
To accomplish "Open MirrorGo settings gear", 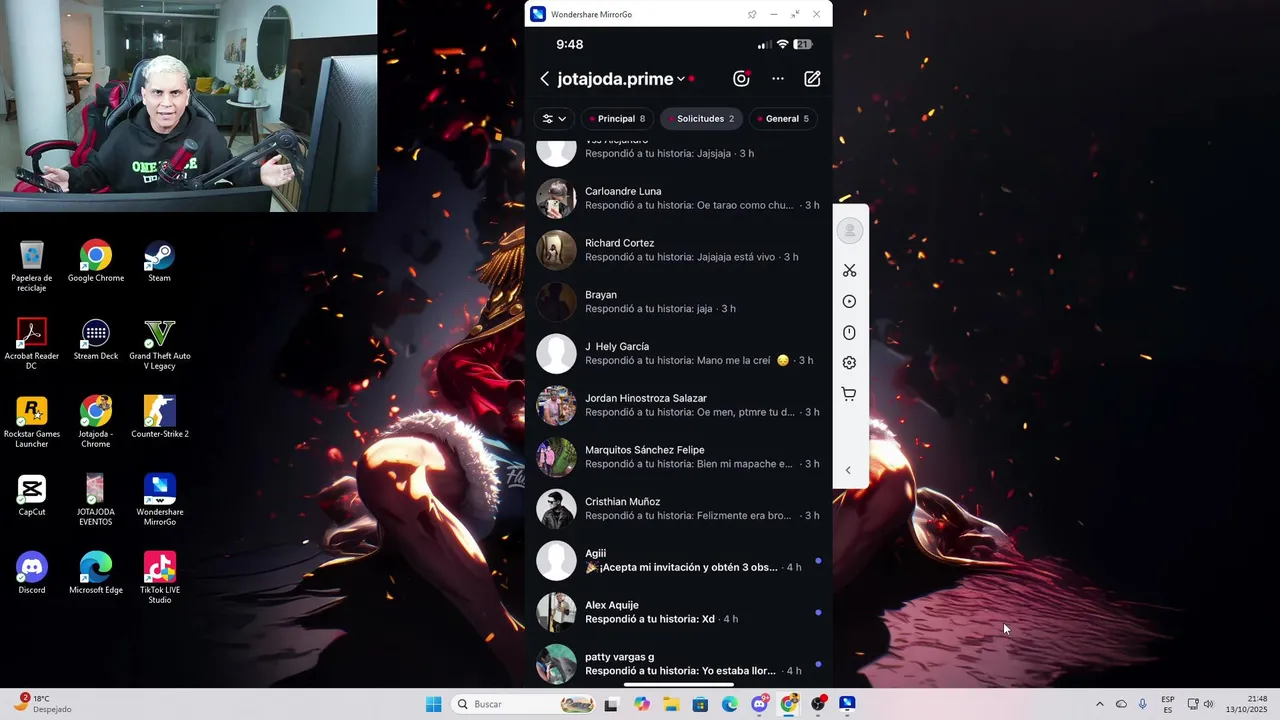I will (x=849, y=363).
